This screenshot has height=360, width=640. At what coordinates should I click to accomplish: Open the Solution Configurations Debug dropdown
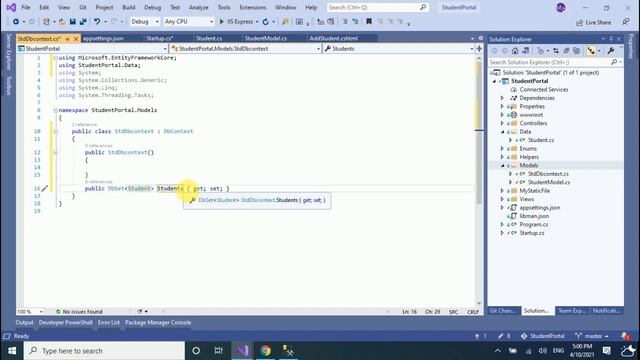pos(144,22)
